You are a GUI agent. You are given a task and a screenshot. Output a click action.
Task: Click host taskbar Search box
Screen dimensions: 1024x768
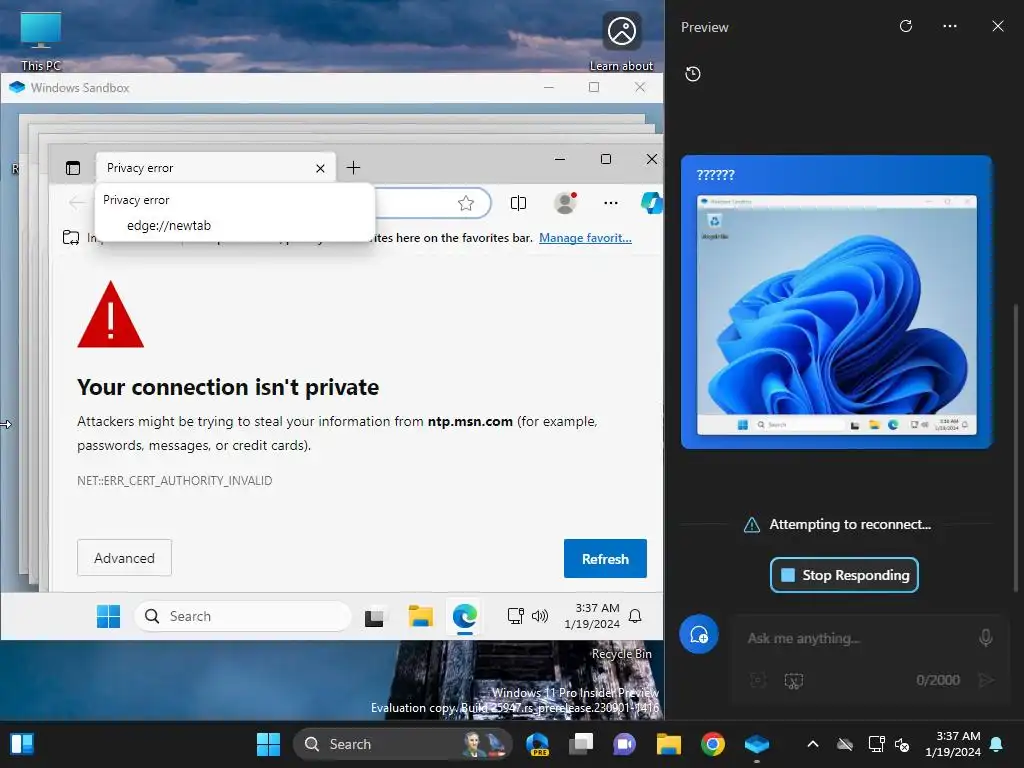coord(402,744)
